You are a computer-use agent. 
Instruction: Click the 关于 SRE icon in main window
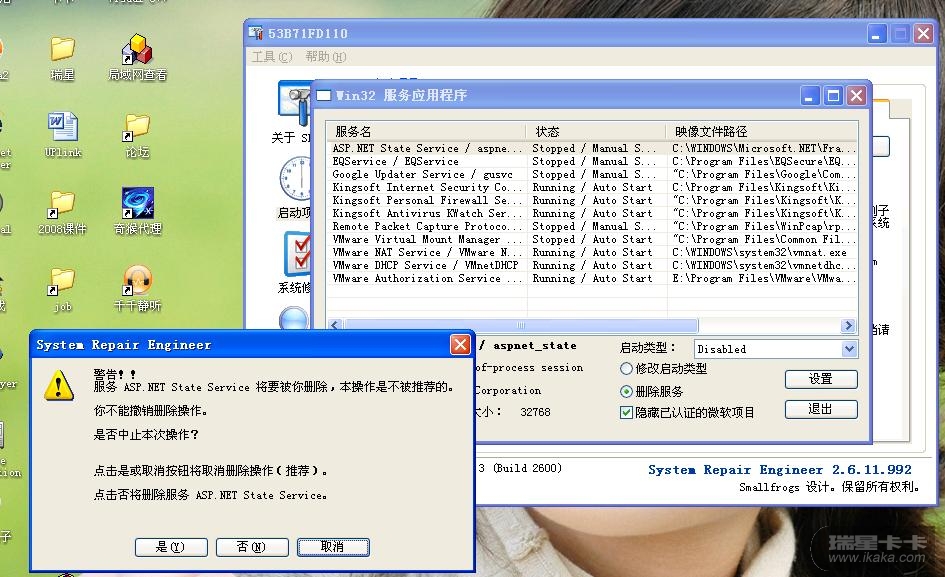click(x=294, y=102)
